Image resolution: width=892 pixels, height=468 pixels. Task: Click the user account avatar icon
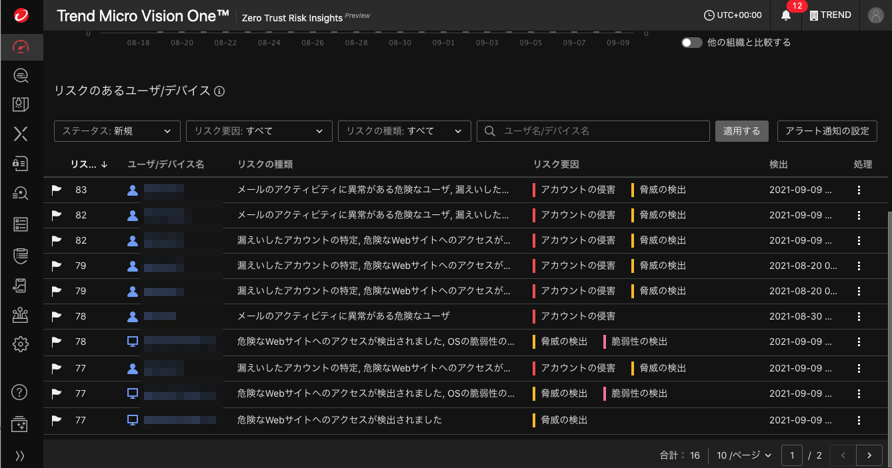[875, 16]
